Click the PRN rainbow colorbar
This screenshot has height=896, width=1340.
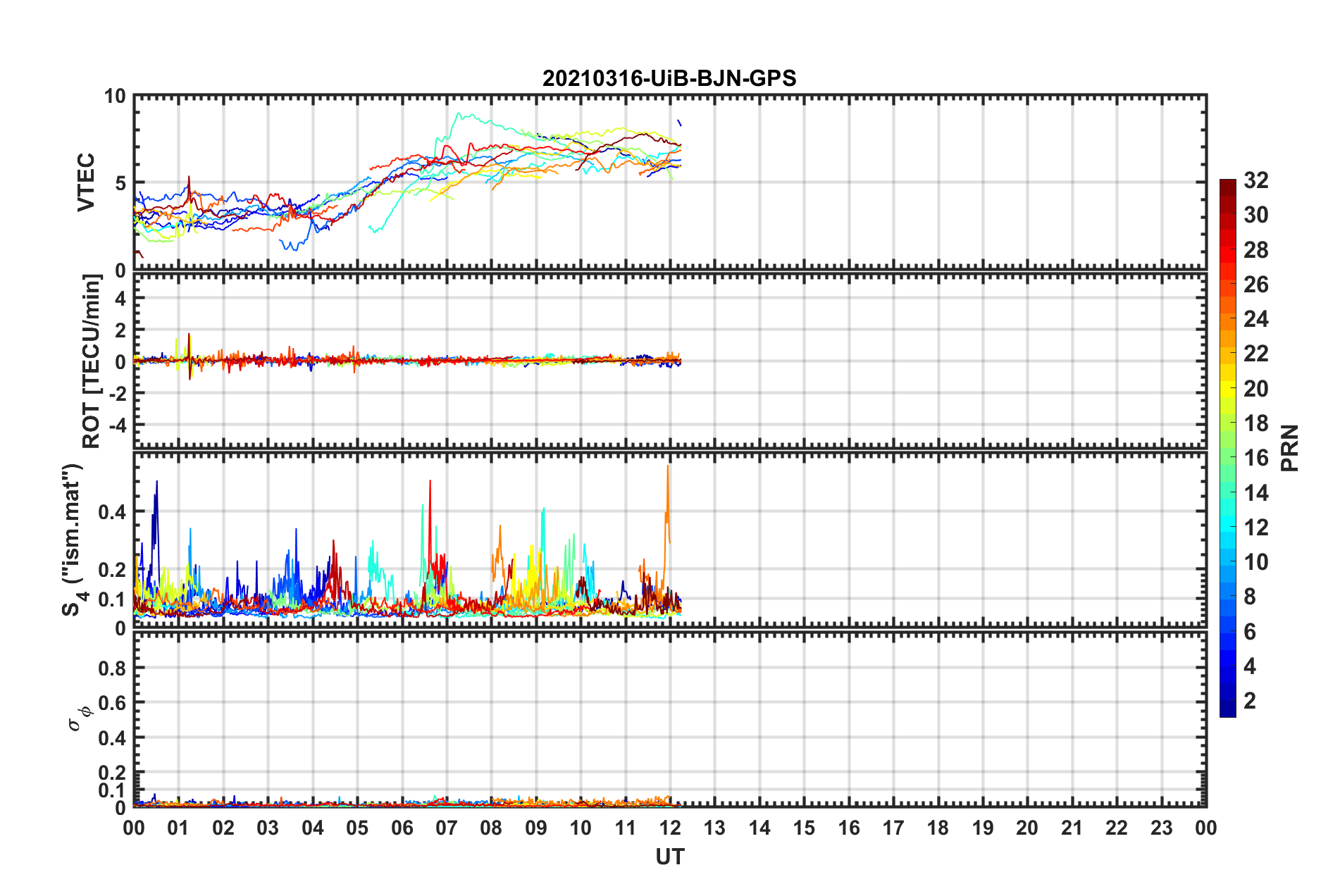coord(1227,448)
